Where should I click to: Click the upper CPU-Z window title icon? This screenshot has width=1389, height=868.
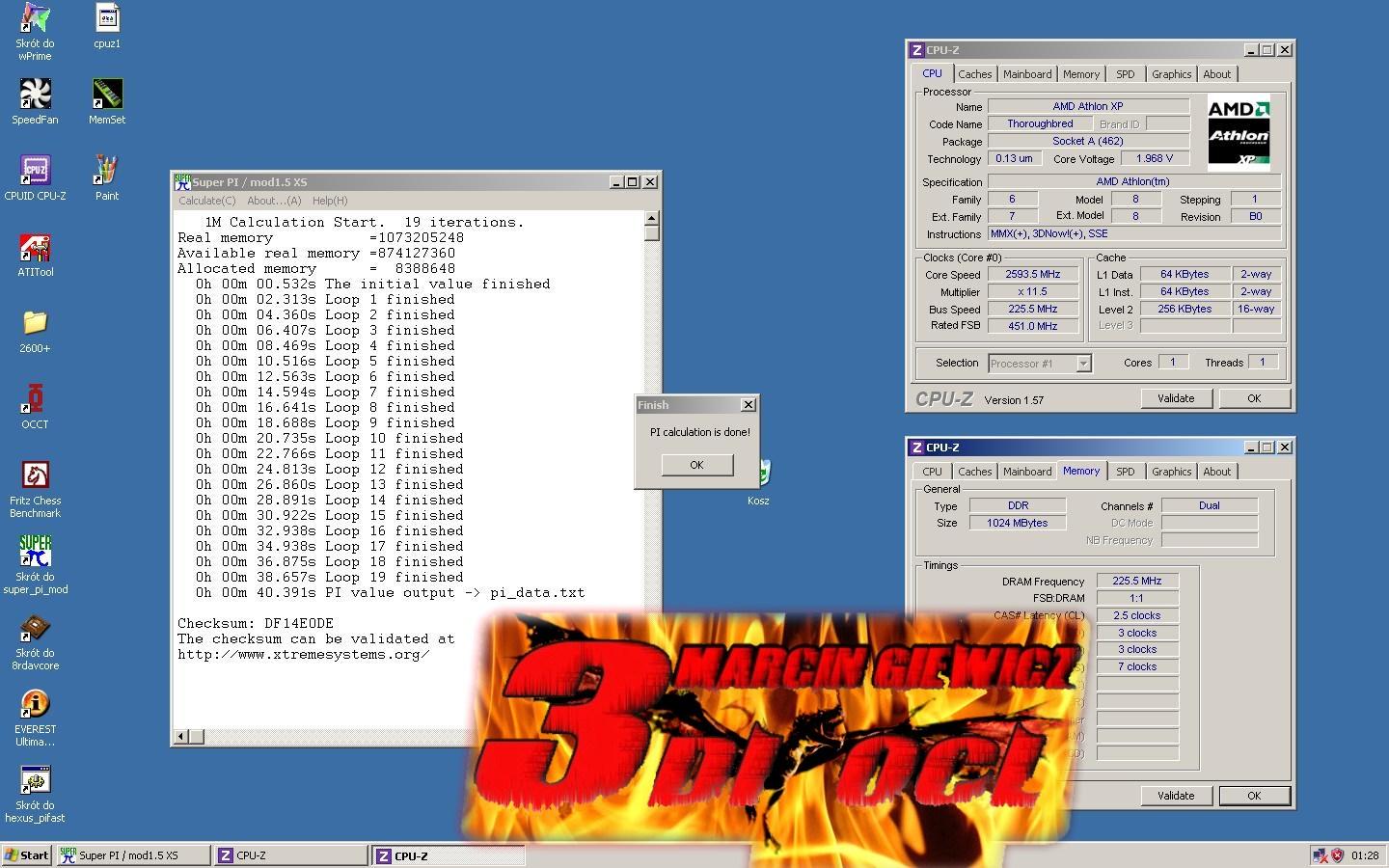[x=916, y=50]
